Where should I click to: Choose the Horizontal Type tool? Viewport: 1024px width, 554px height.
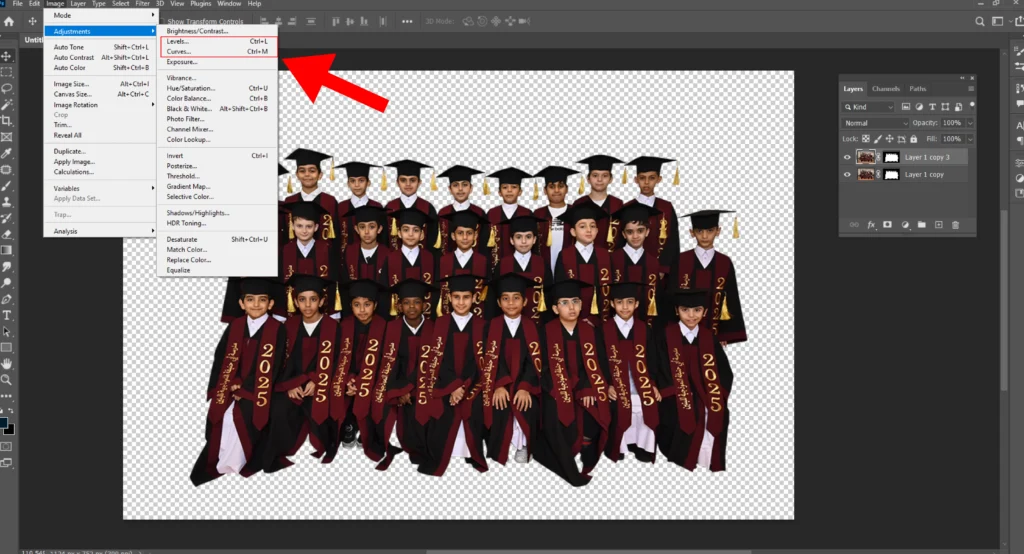pos(7,315)
